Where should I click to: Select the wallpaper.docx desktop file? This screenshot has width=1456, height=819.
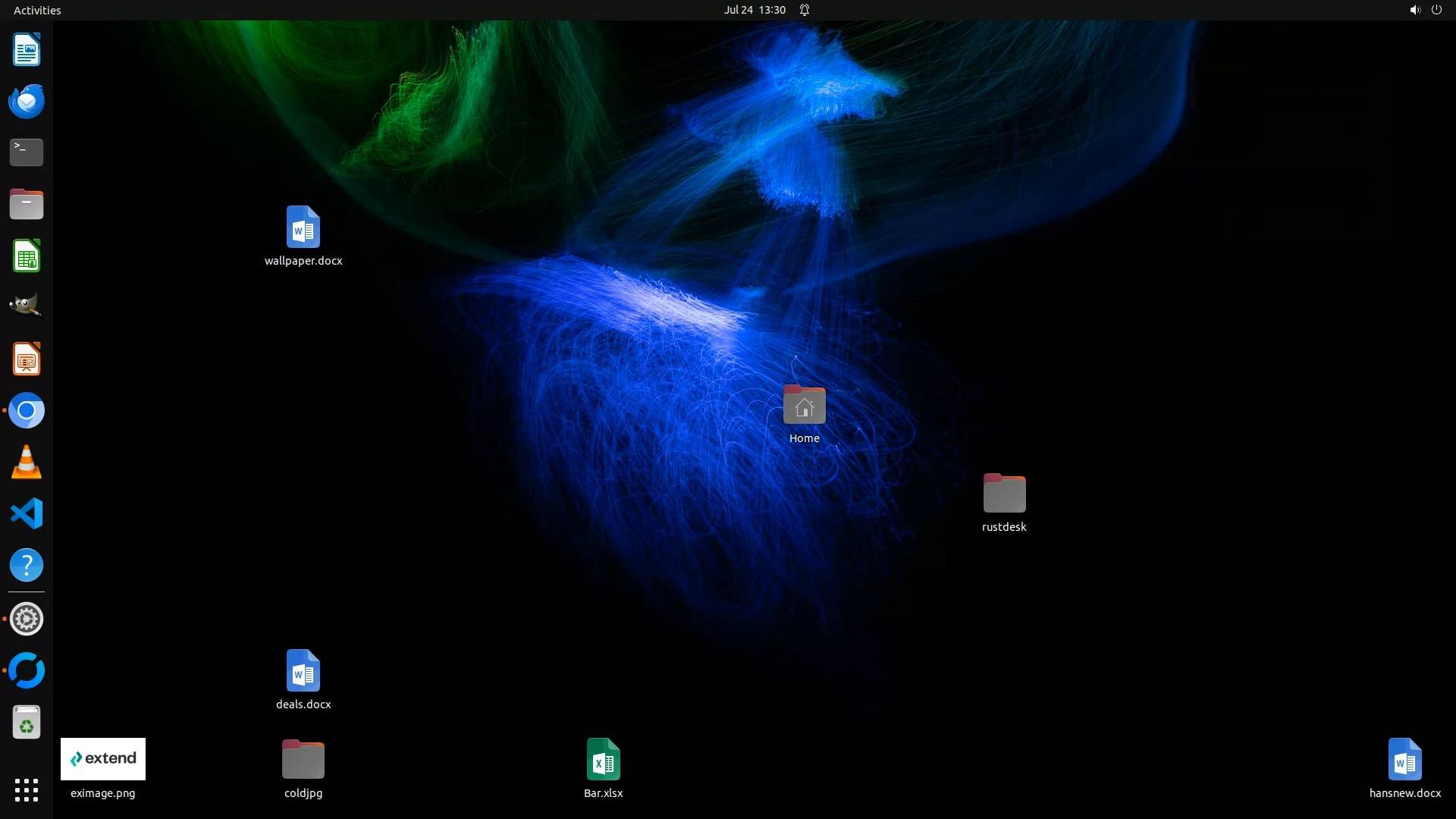click(x=303, y=227)
